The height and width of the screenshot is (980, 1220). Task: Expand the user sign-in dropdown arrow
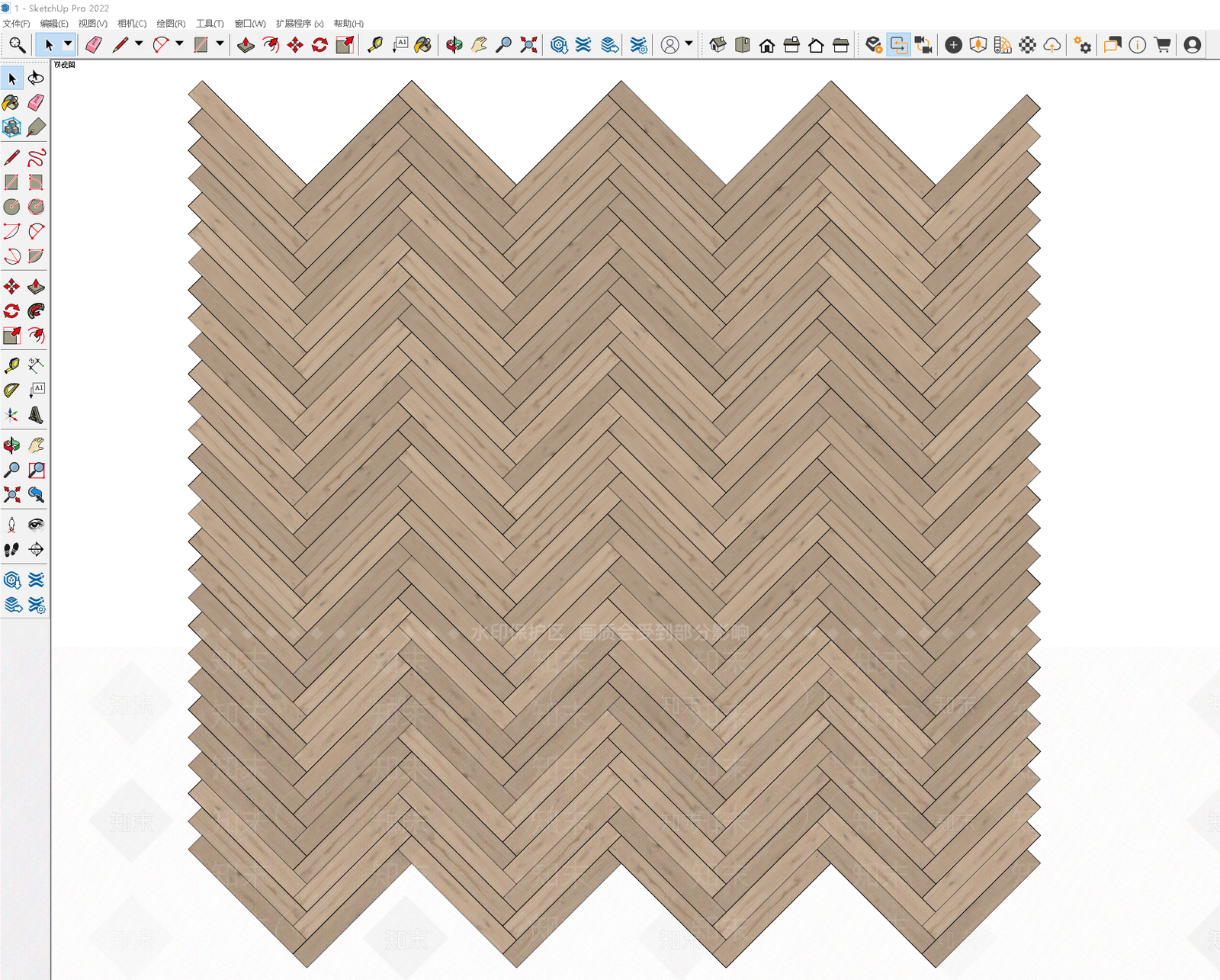(689, 44)
